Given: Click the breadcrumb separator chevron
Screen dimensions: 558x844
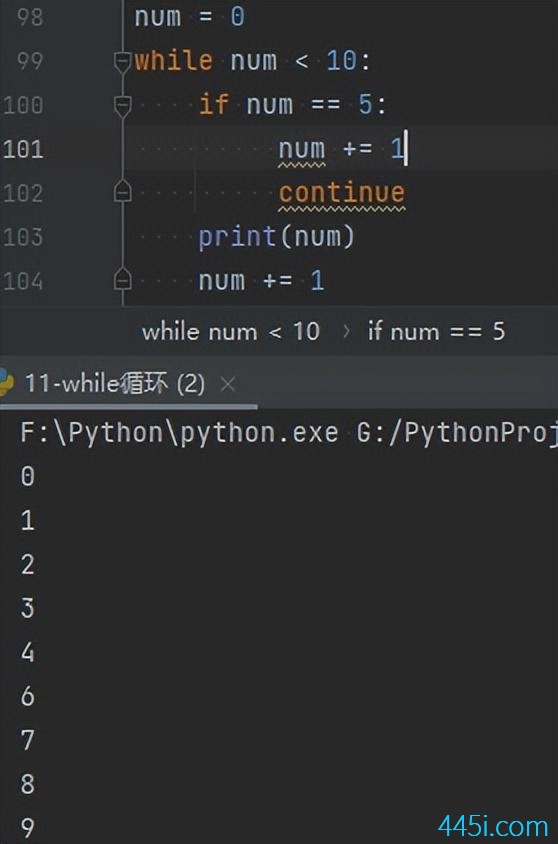Looking at the screenshot, I should click(347, 332).
